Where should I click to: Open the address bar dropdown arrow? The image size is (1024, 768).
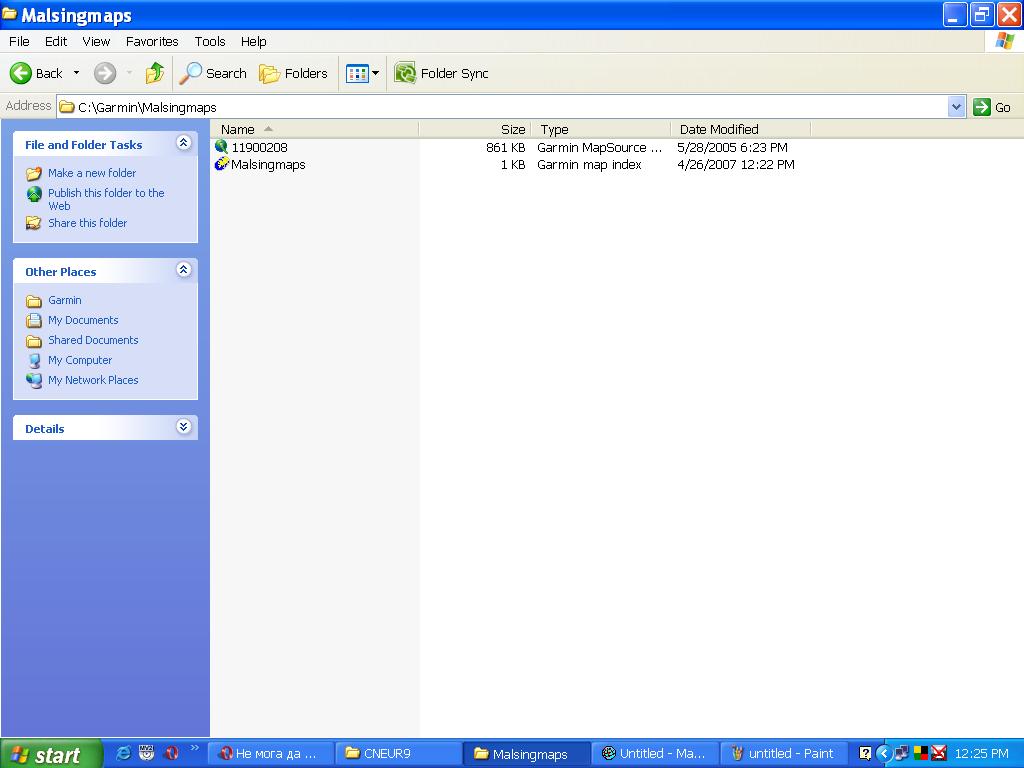[956, 107]
